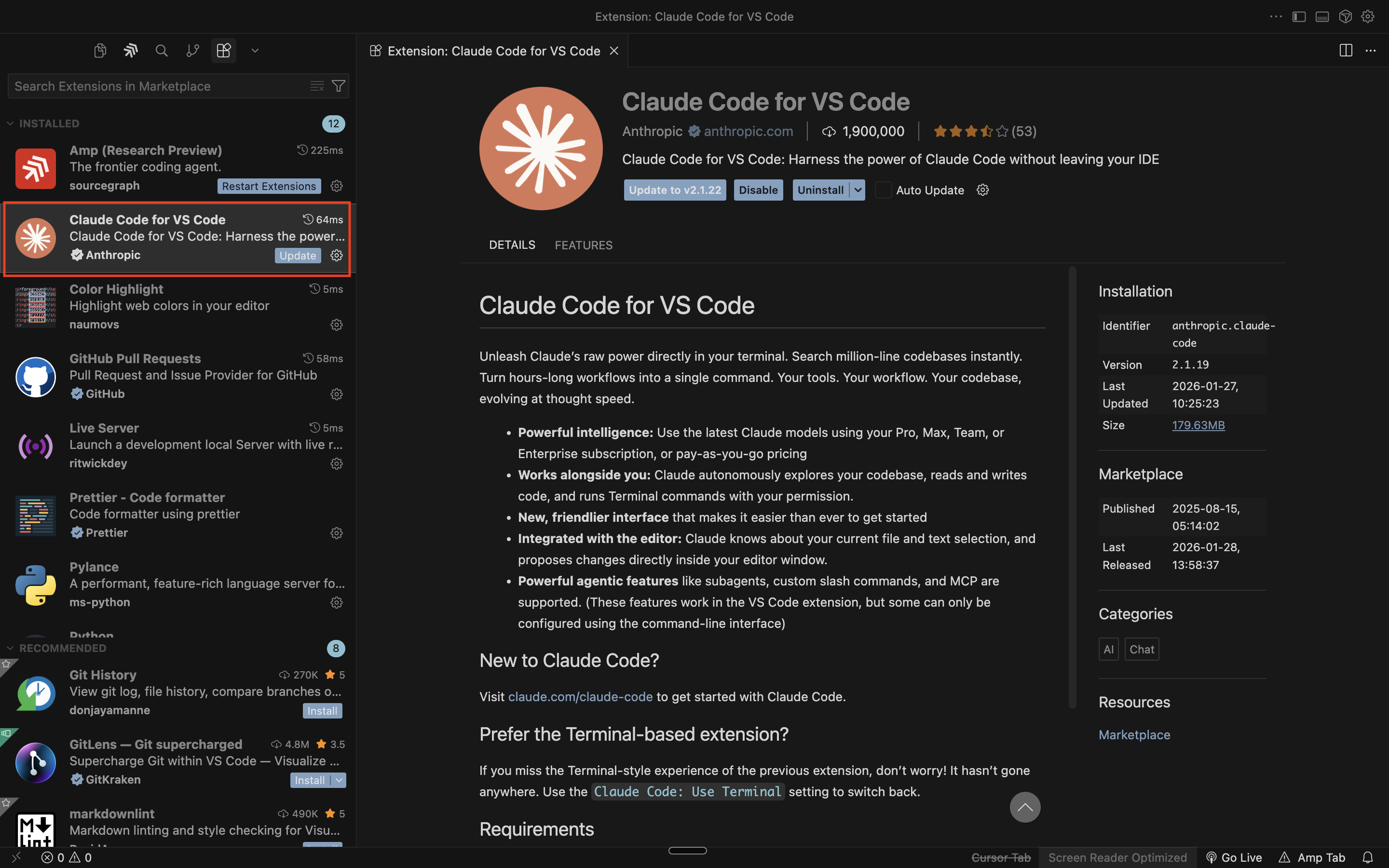Screen dimensions: 1389x868
Task: Collapse the RECOMMENDED section
Action: (10, 648)
